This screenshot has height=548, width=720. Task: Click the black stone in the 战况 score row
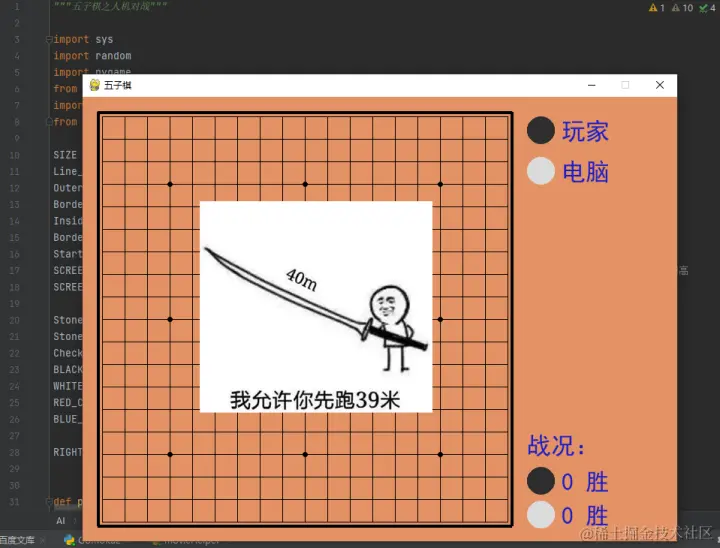(x=541, y=481)
